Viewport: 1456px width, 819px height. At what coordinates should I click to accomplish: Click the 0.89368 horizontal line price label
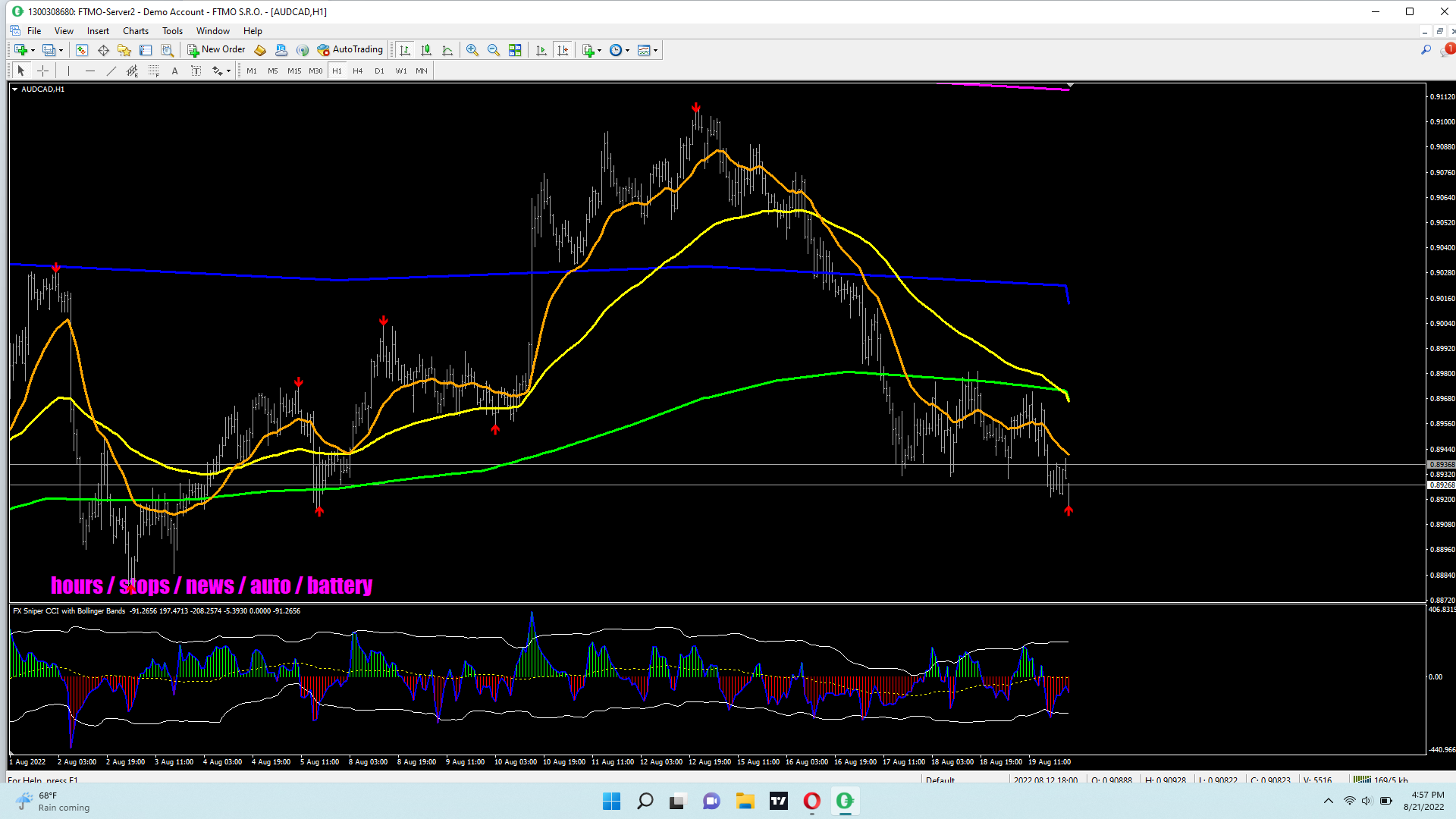1441,464
